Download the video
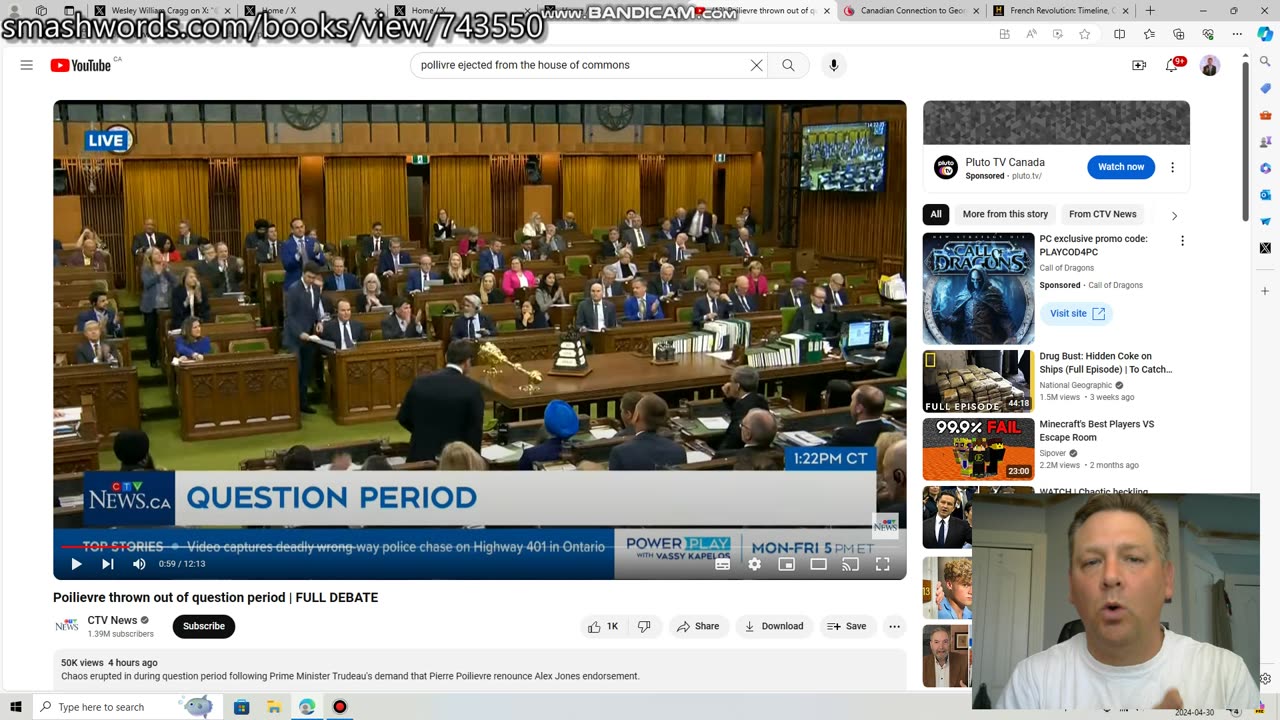1280x720 pixels. coord(774,626)
